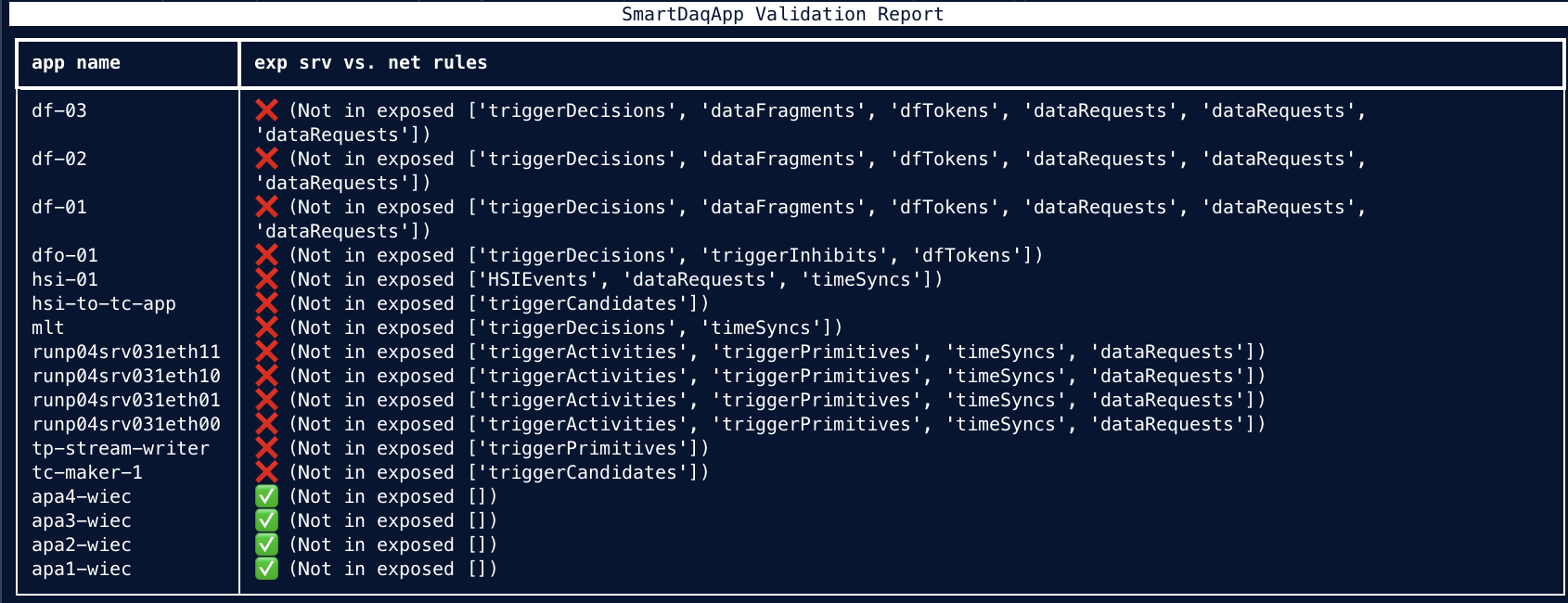The height and width of the screenshot is (603, 1568).
Task: Click the green check mark for apa1-wiec
Action: [x=266, y=569]
